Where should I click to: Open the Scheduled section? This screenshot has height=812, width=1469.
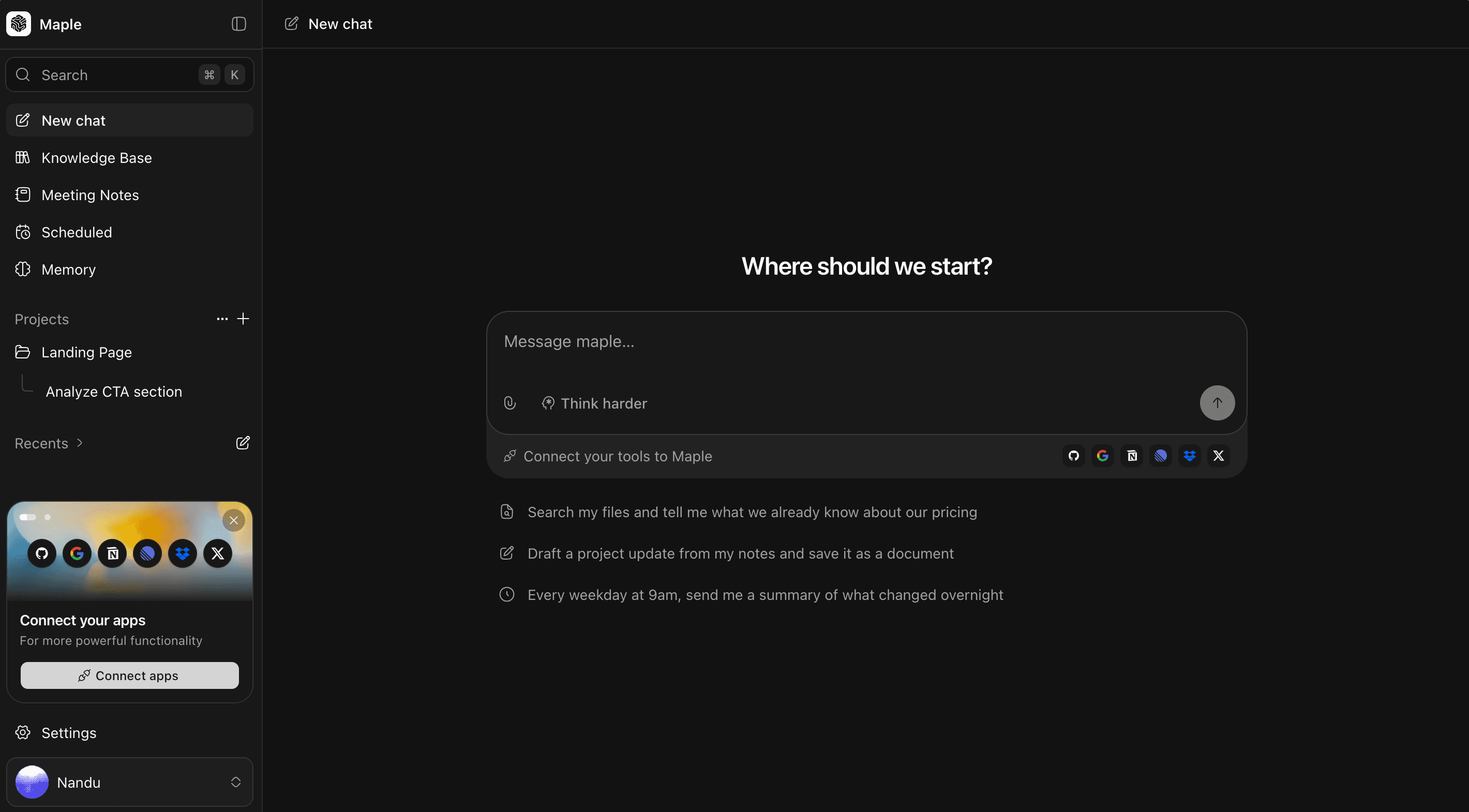(129, 232)
